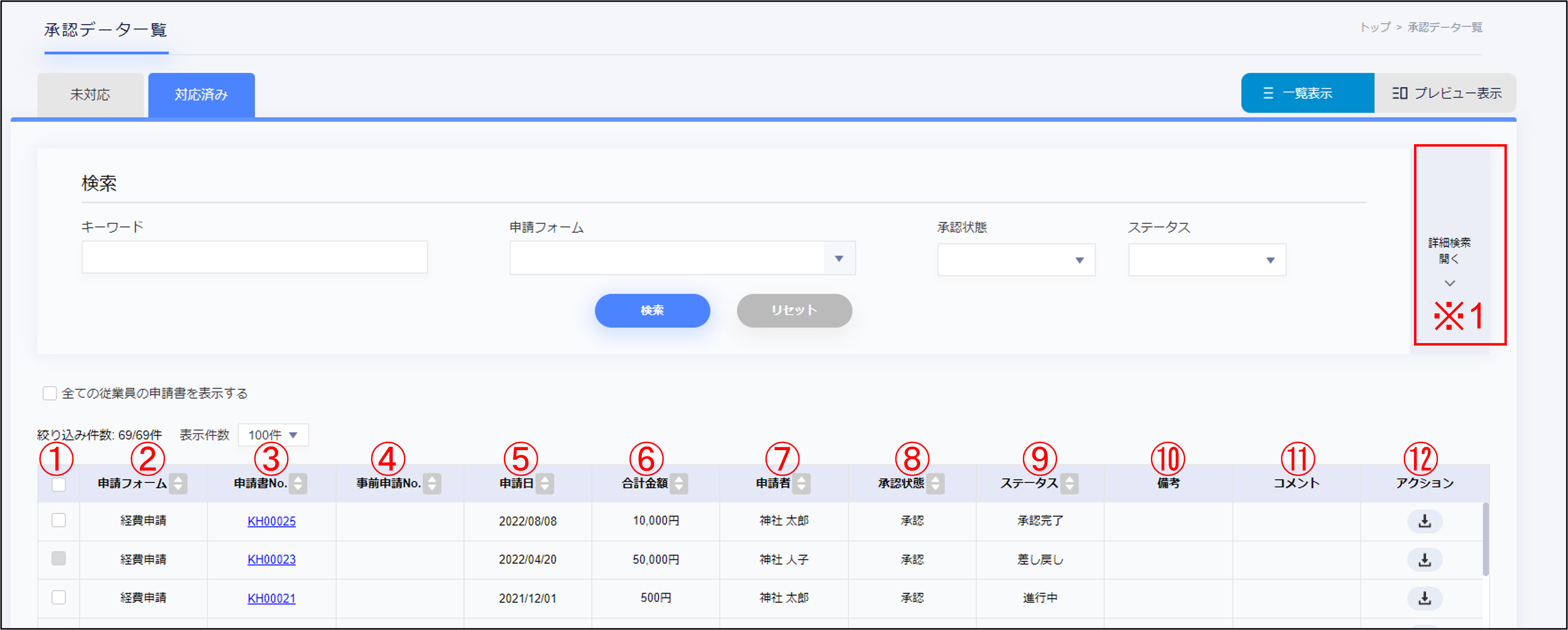Open the ステータス search dropdown

[x=1207, y=260]
